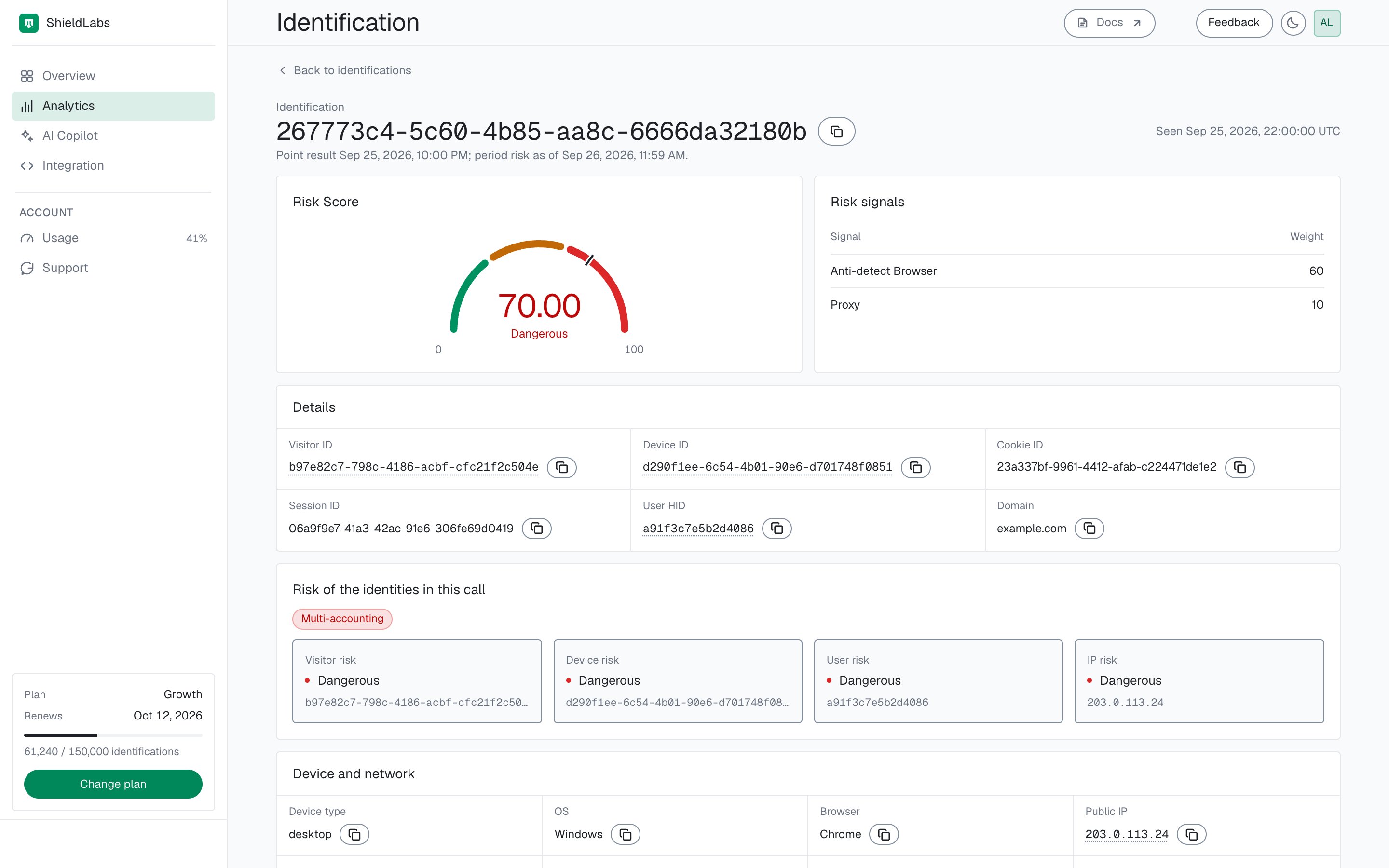Click the 70.00 risk score value
This screenshot has width=1389, height=868.
(539, 306)
